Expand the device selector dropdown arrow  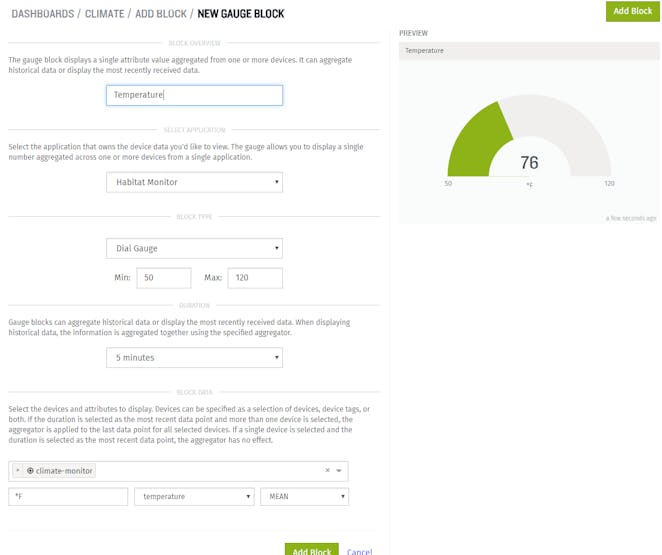point(339,471)
